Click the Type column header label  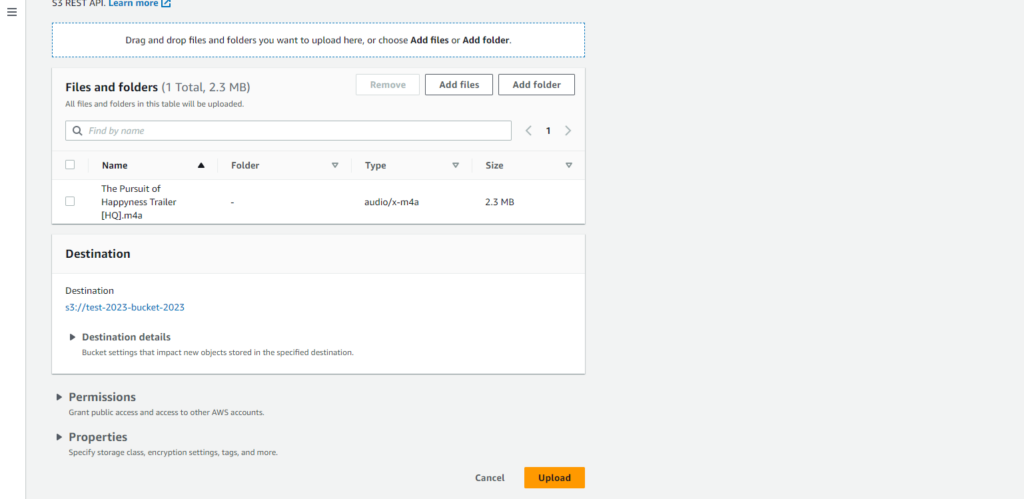[376, 165]
